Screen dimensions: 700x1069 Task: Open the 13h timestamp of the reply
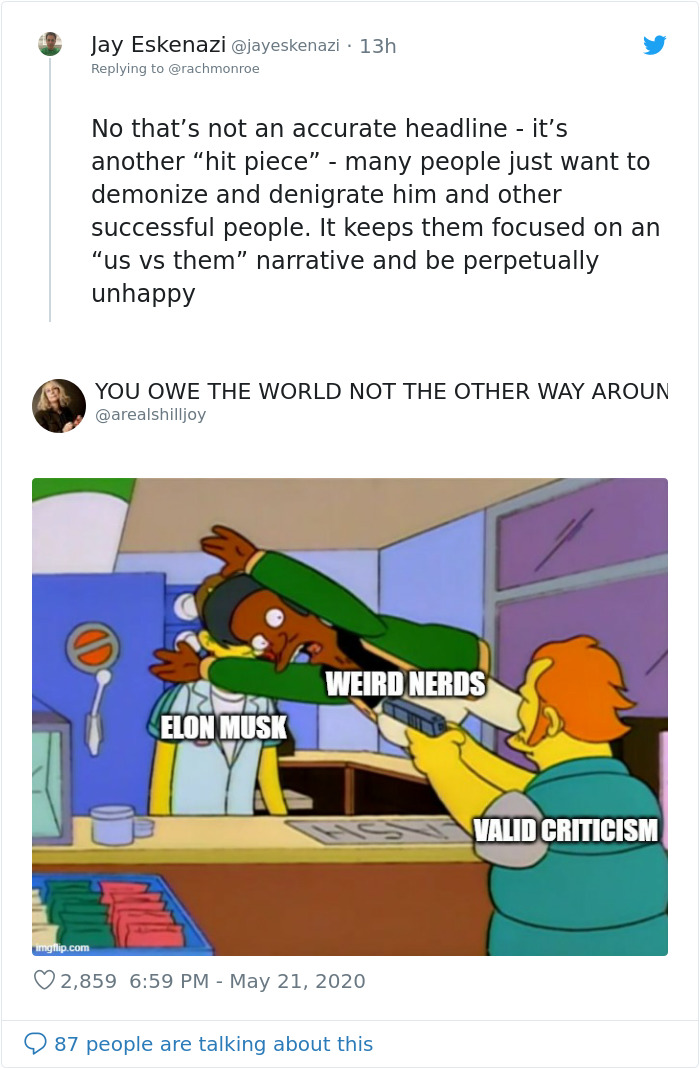378,46
